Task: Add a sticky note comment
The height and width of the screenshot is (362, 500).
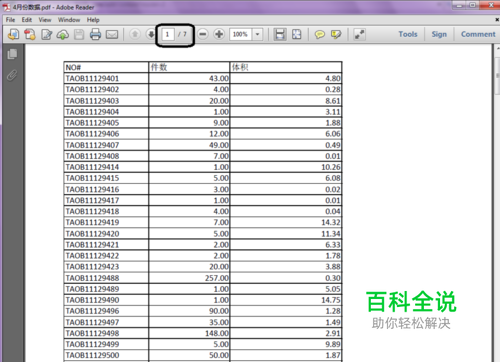Action: coord(320,34)
